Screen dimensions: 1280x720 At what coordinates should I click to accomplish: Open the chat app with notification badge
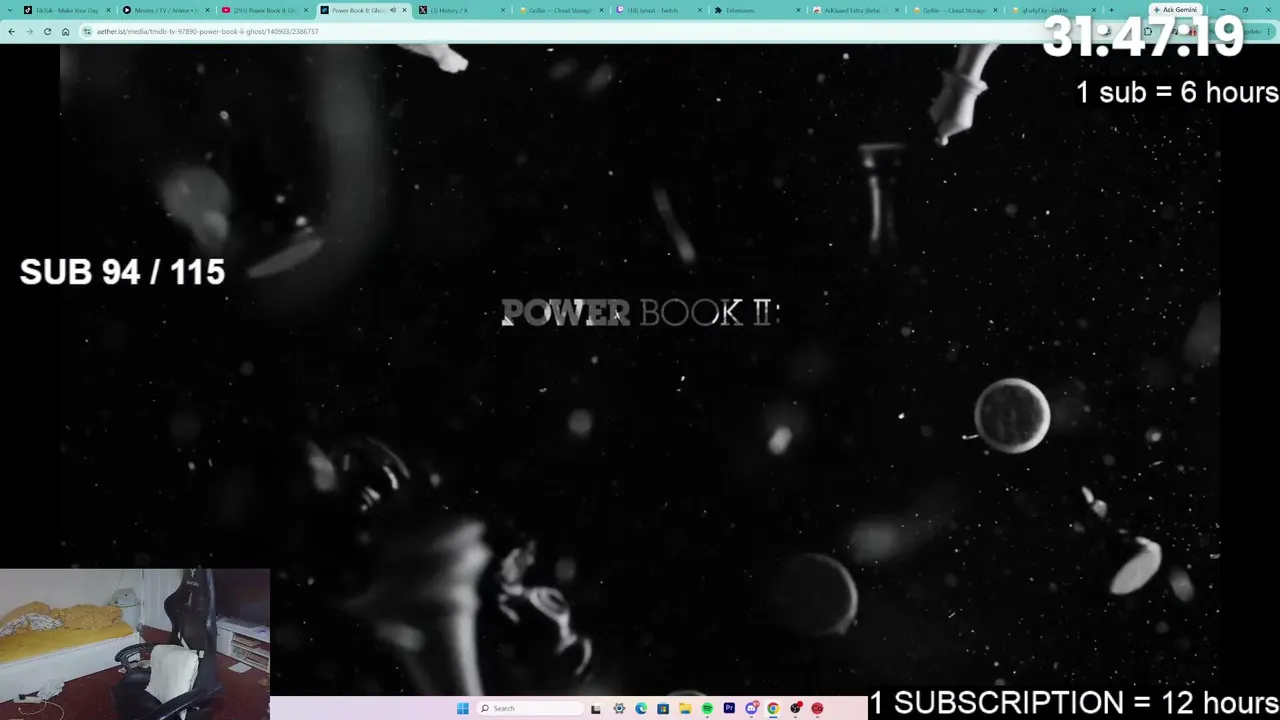751,708
